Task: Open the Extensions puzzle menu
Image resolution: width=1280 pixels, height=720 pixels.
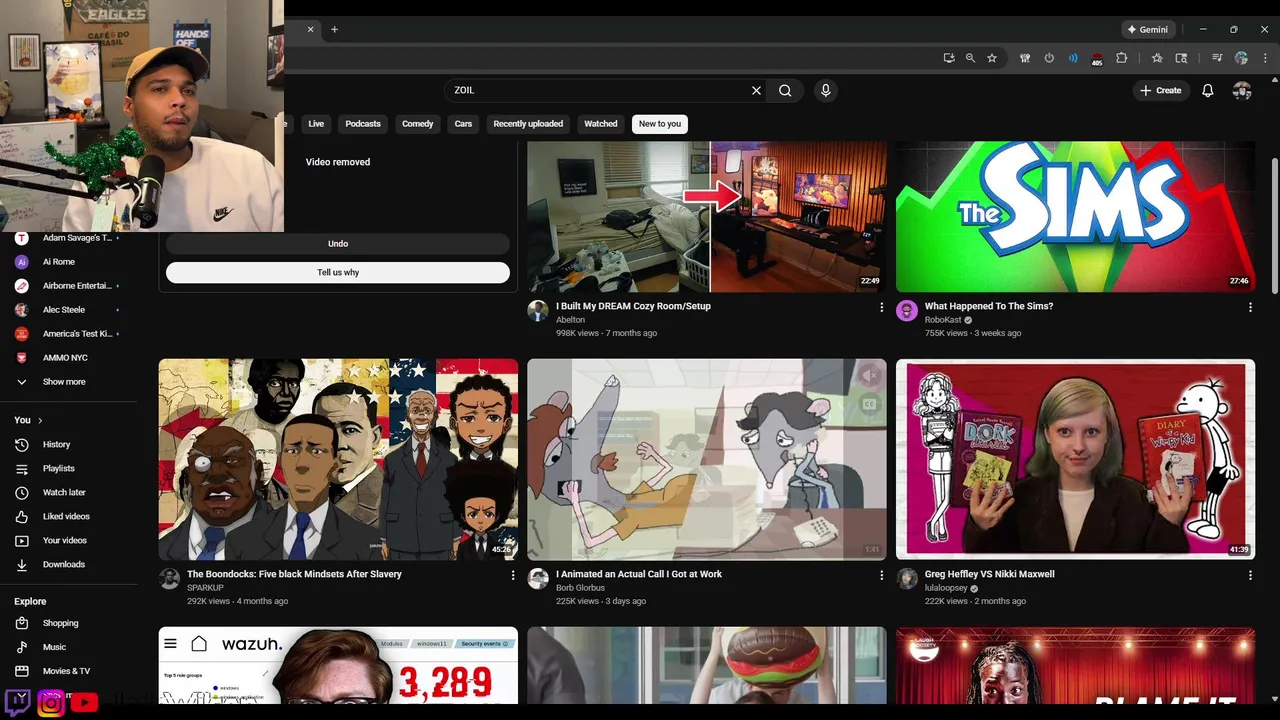Action: pyautogui.click(x=1121, y=58)
